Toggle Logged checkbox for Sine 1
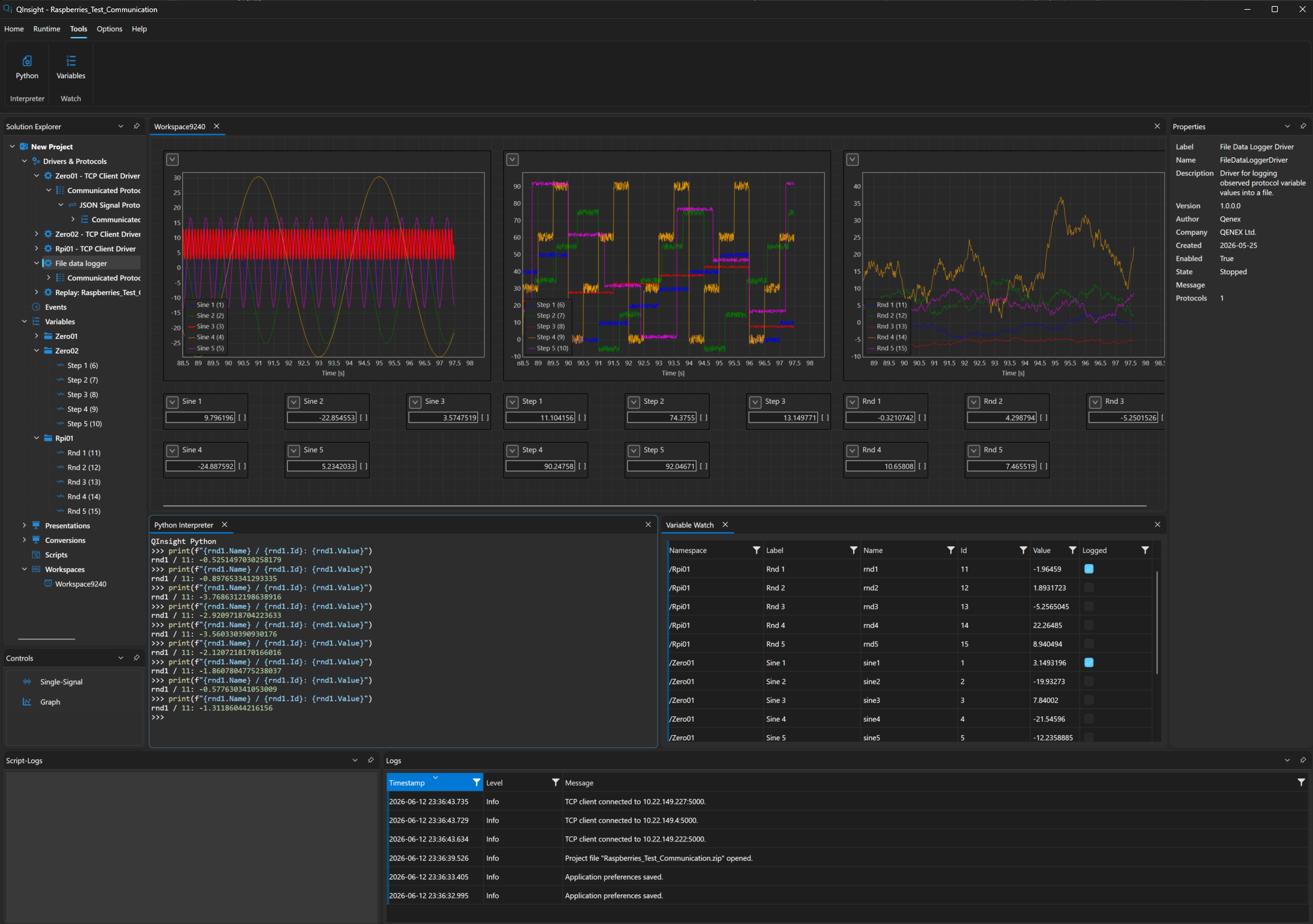This screenshot has height=924, width=1313. coord(1089,662)
